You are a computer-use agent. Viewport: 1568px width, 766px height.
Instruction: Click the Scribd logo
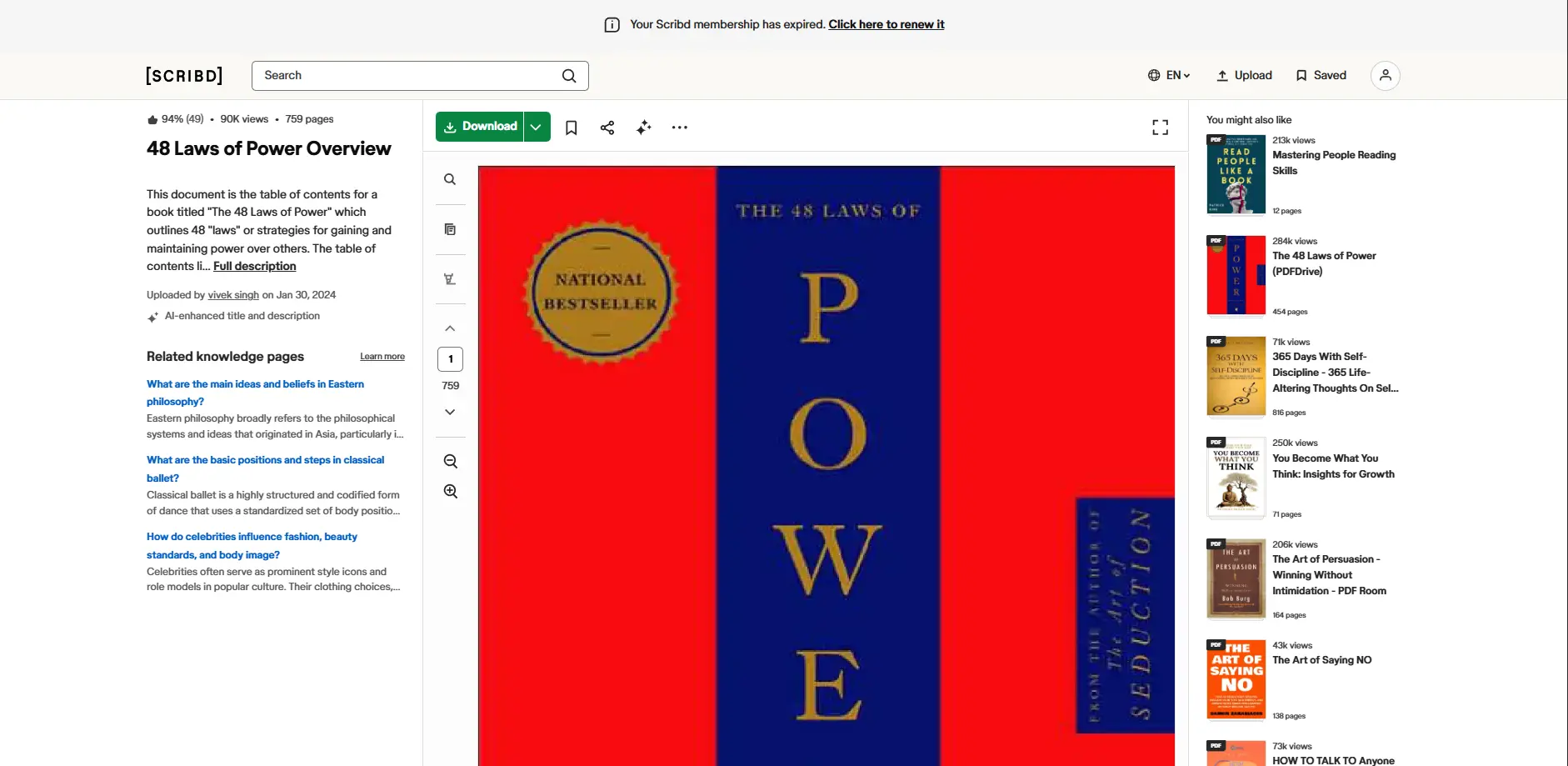point(184,76)
